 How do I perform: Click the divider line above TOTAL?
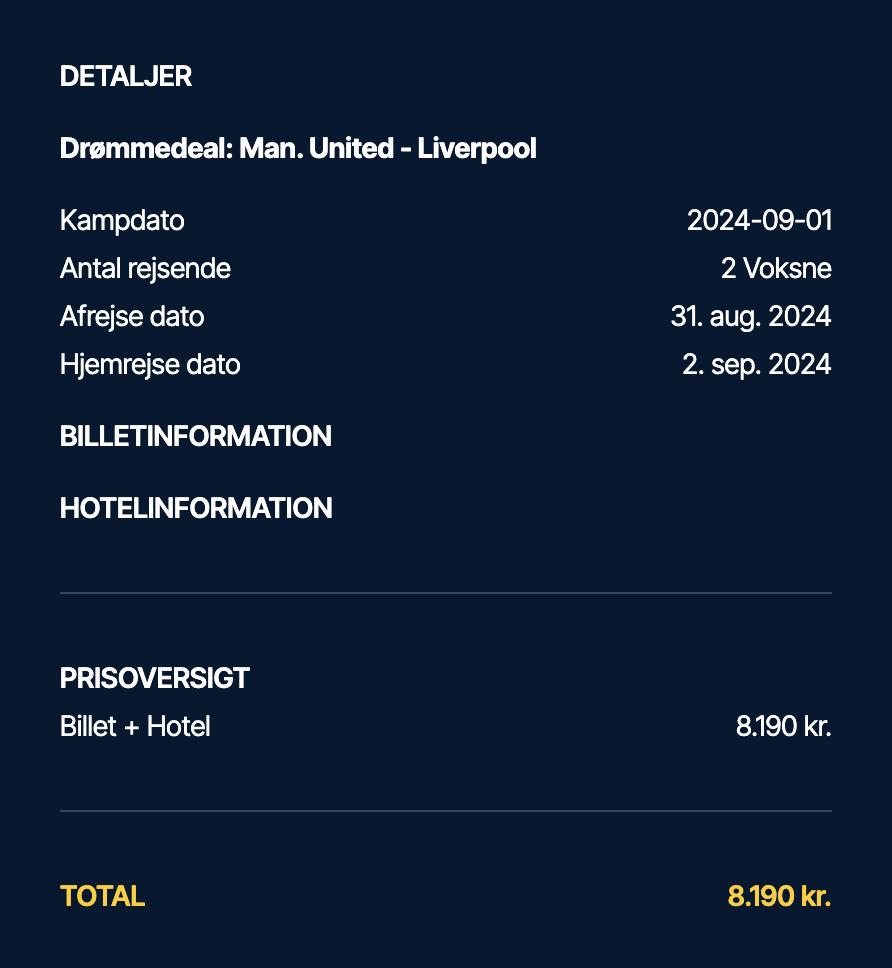pos(446,811)
